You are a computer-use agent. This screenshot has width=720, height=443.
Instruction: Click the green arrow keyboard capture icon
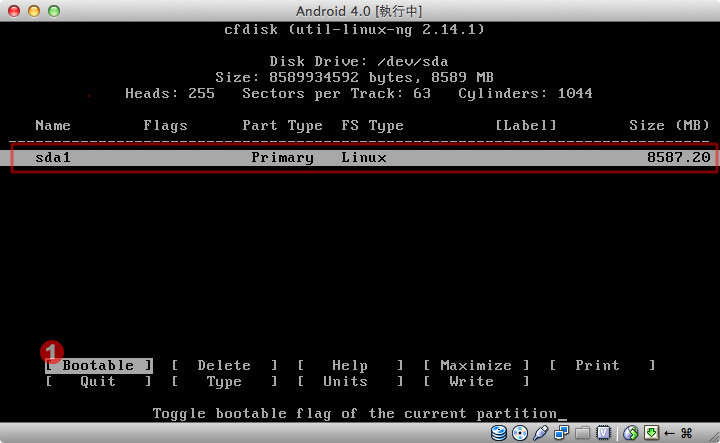pyautogui.click(x=651, y=433)
